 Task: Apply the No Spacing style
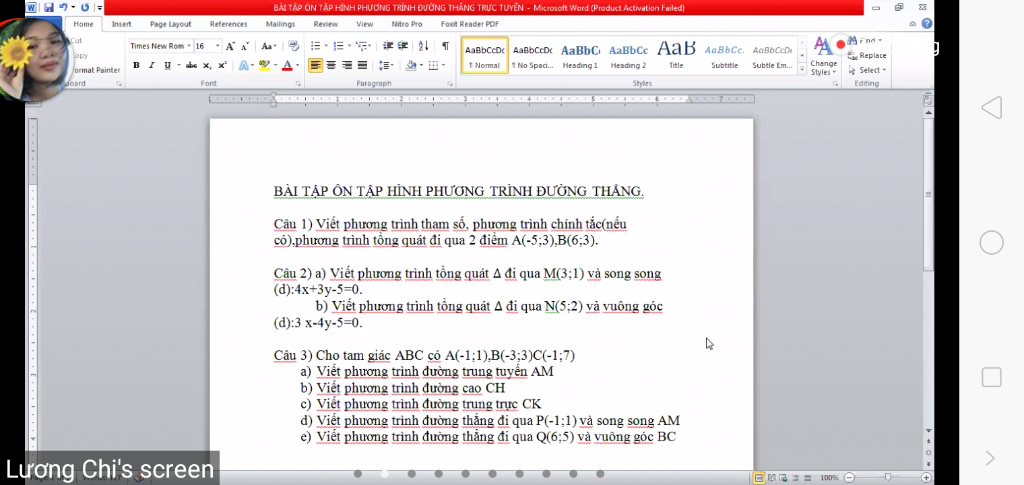click(532, 55)
